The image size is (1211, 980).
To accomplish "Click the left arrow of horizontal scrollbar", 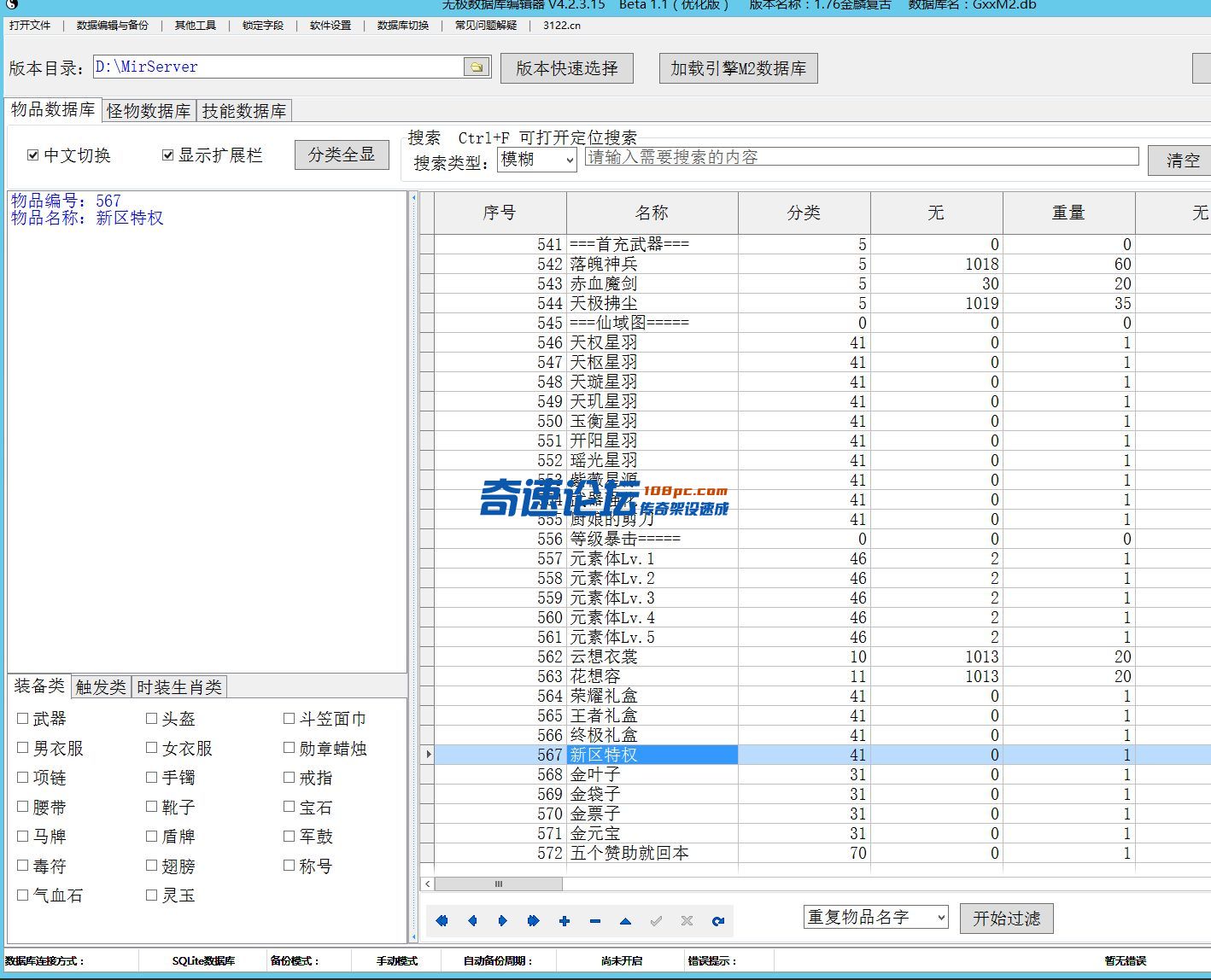I will (428, 884).
